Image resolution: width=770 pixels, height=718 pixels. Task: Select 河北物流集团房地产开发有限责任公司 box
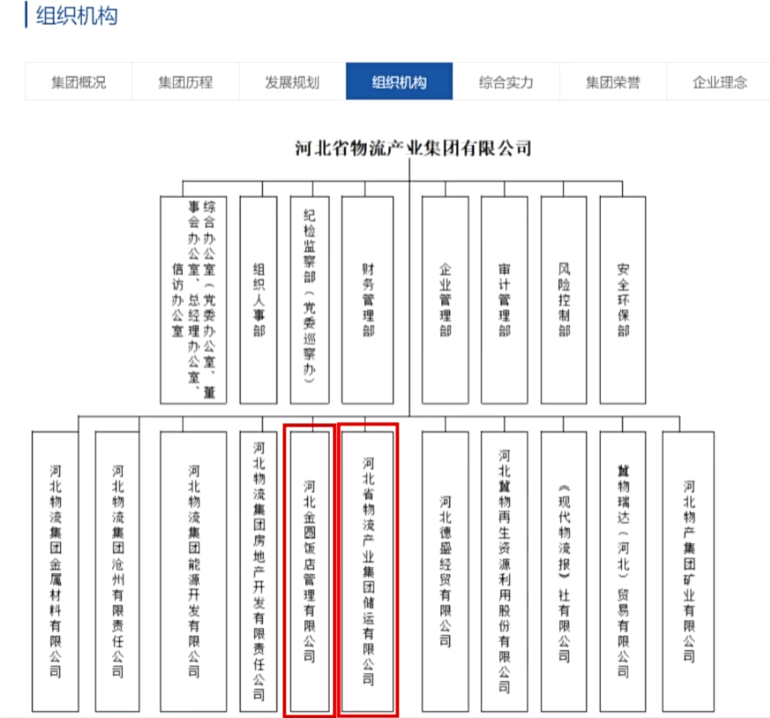[x=258, y=572]
